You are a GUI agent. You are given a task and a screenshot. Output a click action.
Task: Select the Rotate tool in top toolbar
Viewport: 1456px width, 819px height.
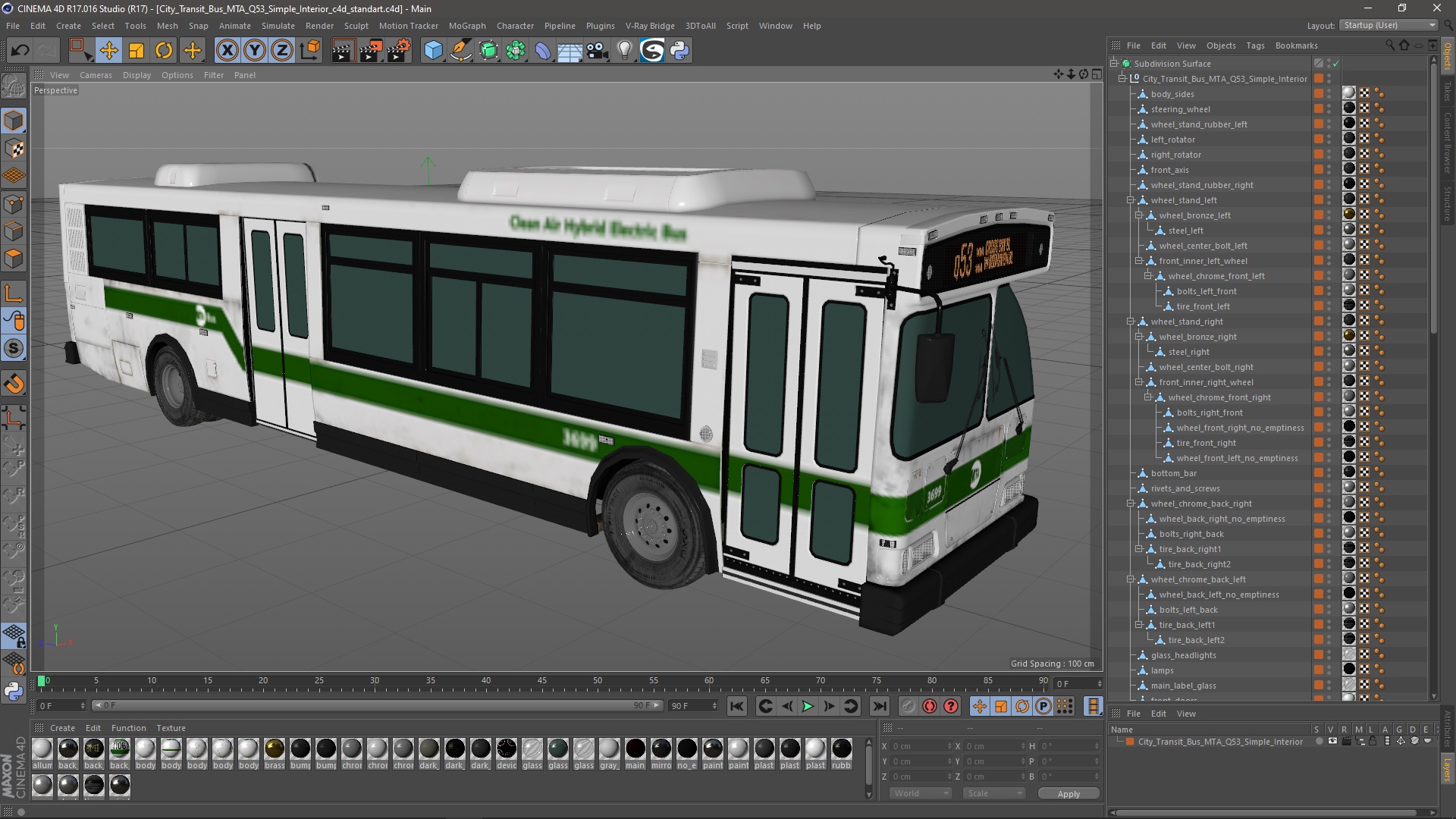click(x=164, y=50)
